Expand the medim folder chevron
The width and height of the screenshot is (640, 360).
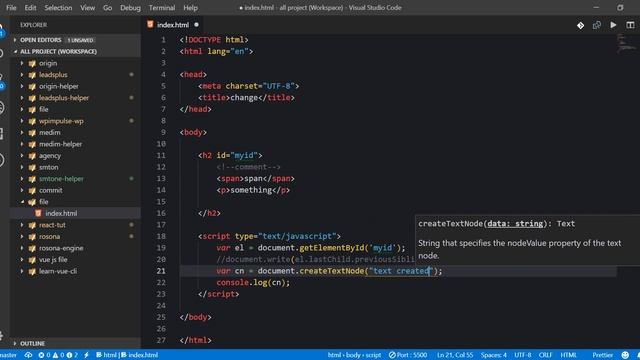(x=22, y=133)
